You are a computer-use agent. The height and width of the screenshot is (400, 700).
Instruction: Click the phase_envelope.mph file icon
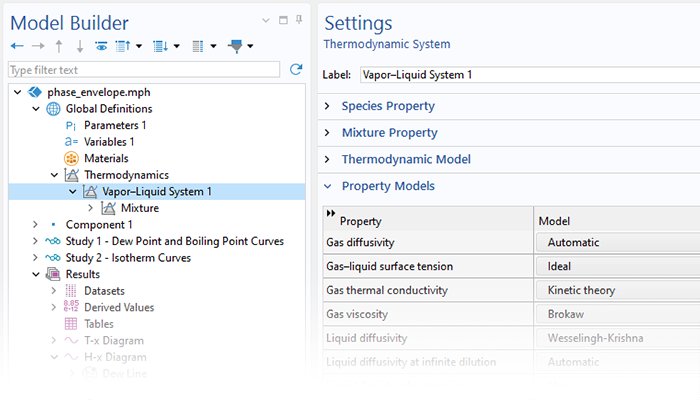35,92
